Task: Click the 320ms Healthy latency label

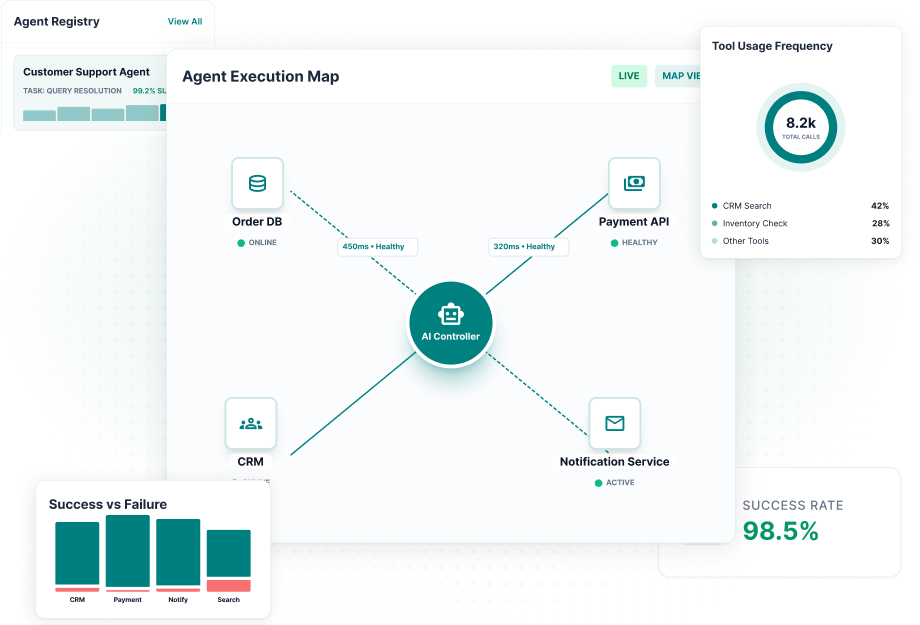Action: pyautogui.click(x=527, y=246)
